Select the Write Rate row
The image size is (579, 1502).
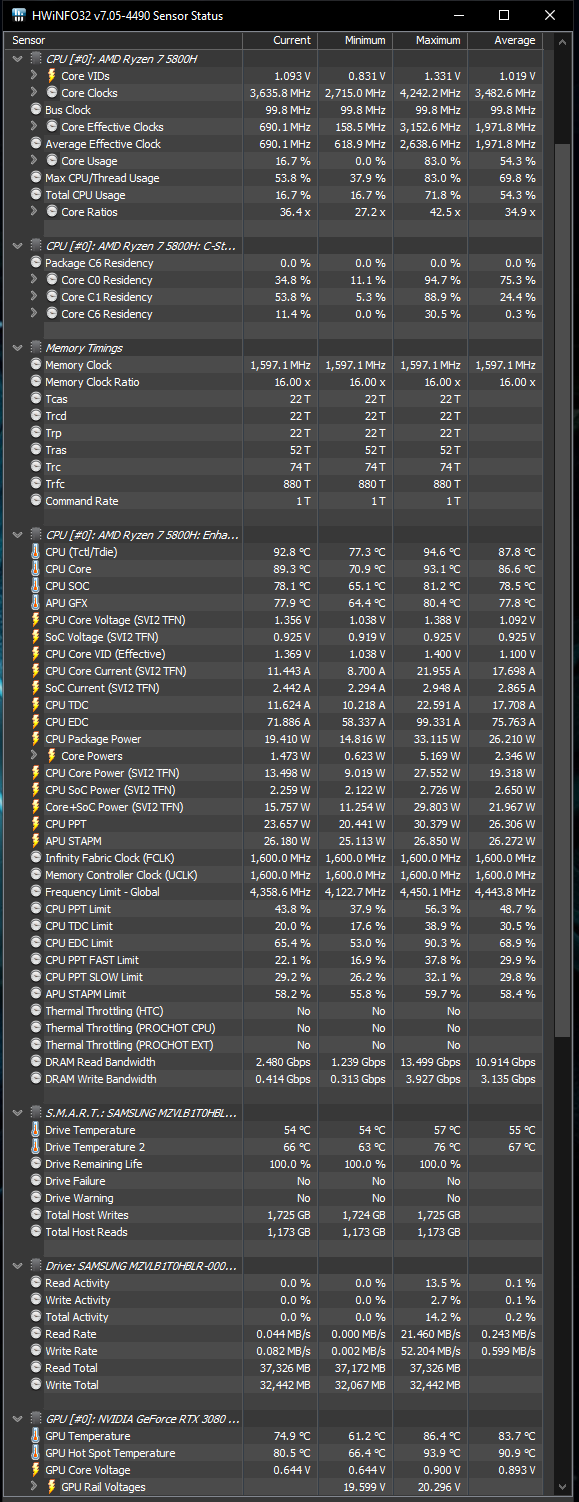[x=274, y=1351]
